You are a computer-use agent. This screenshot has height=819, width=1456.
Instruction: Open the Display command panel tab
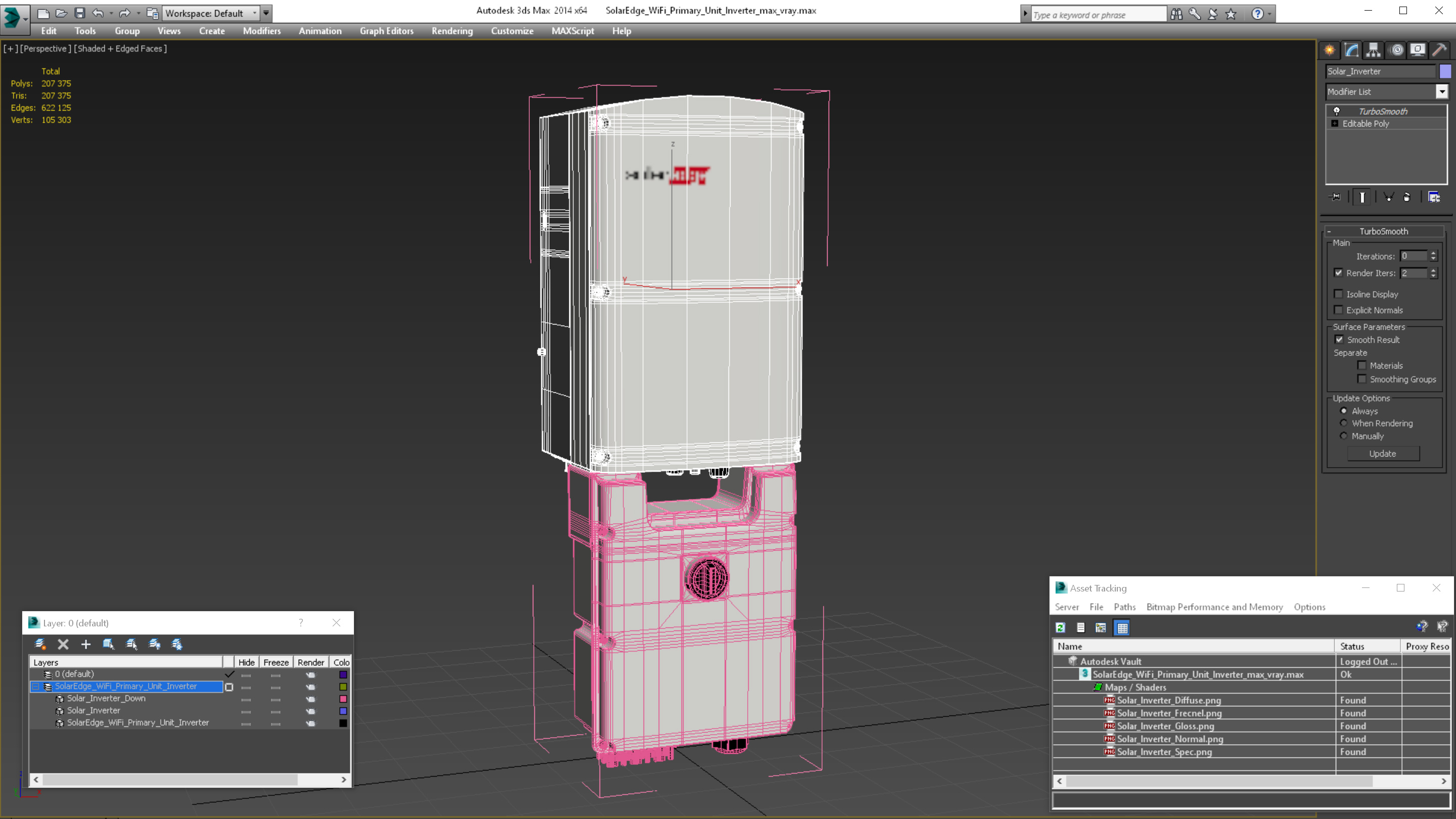tap(1417, 51)
